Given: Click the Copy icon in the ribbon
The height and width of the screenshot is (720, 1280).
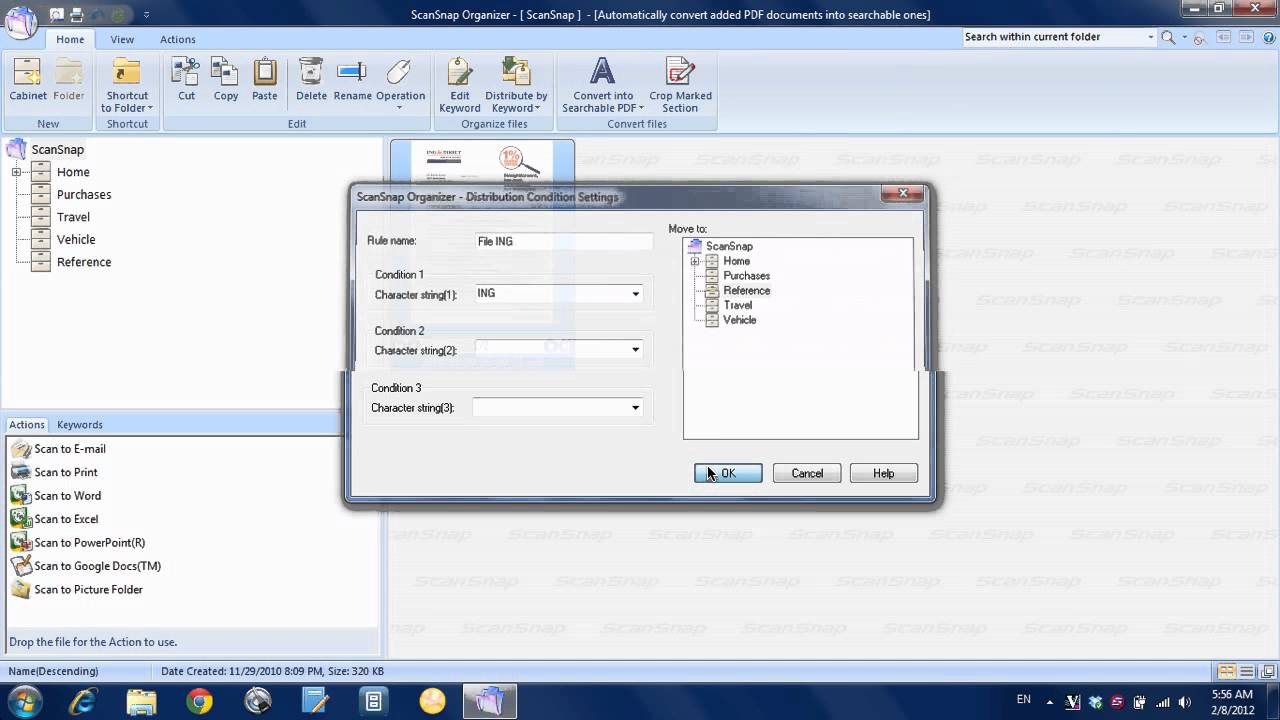Looking at the screenshot, I should [226, 73].
